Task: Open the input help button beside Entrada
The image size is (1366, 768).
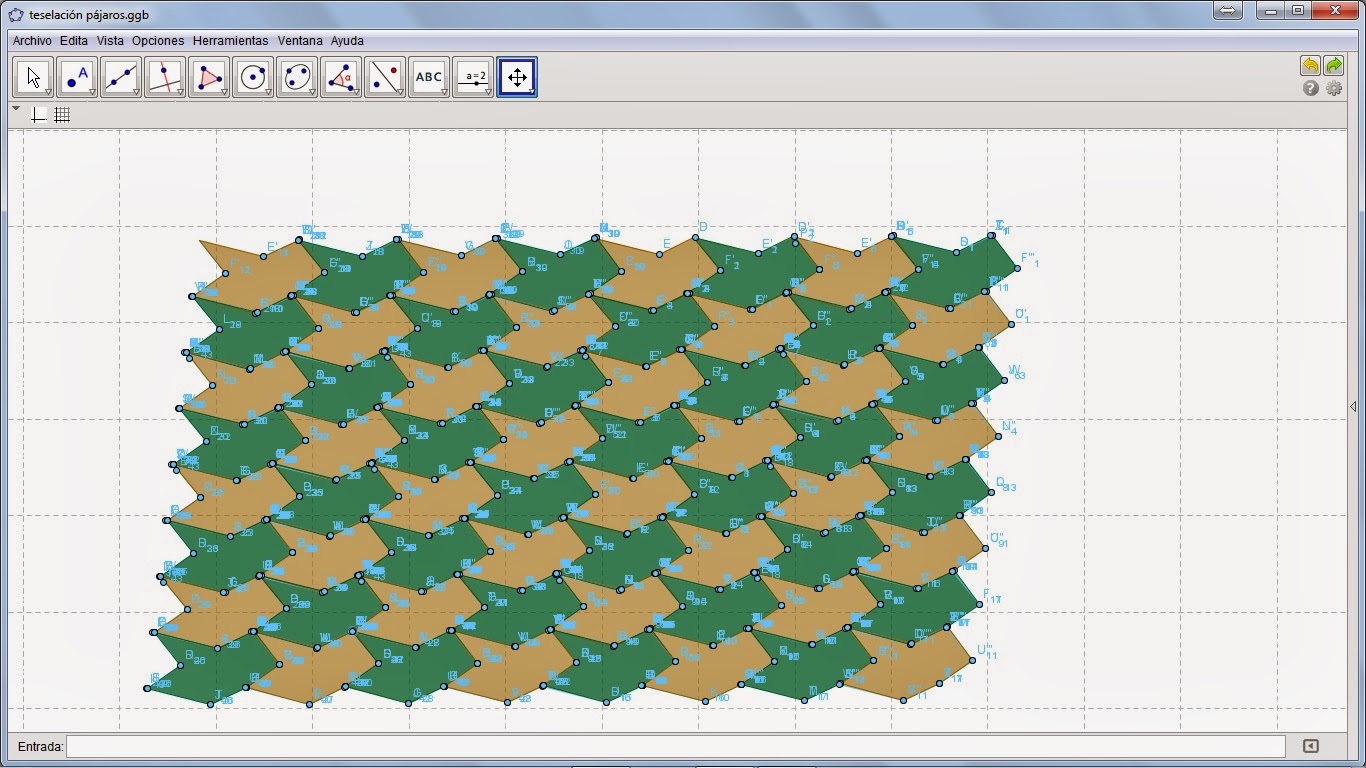Action: click(x=1310, y=746)
